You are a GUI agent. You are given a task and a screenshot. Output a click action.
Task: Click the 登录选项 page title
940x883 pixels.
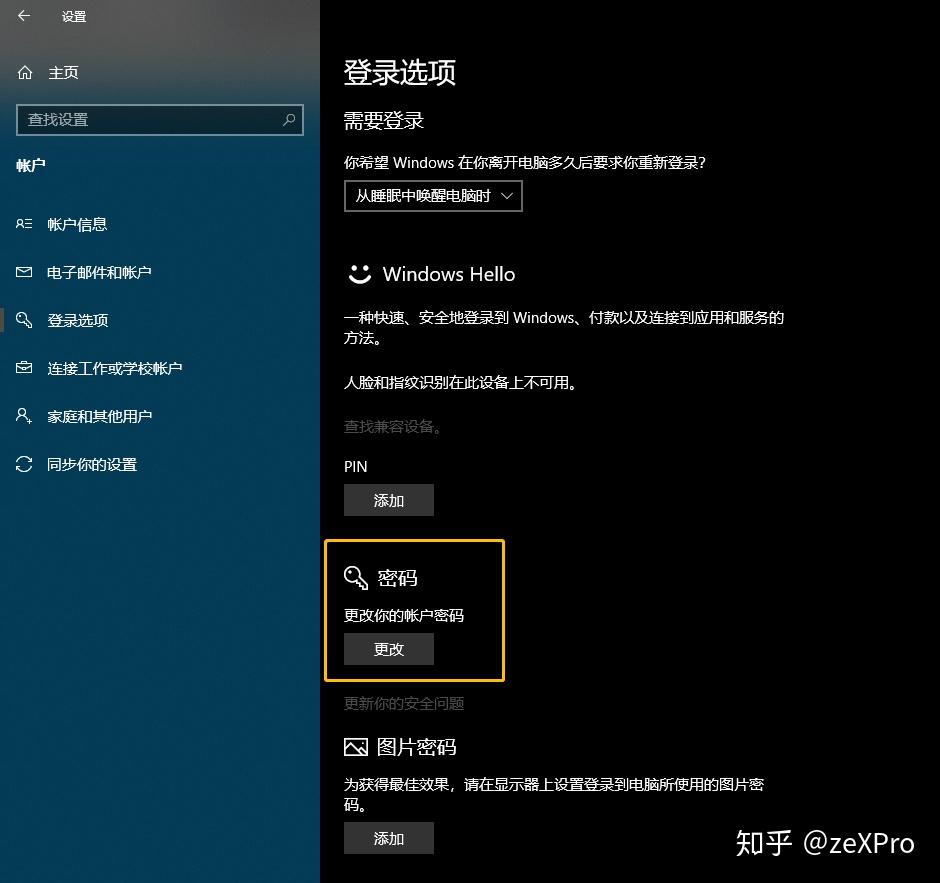coord(400,72)
